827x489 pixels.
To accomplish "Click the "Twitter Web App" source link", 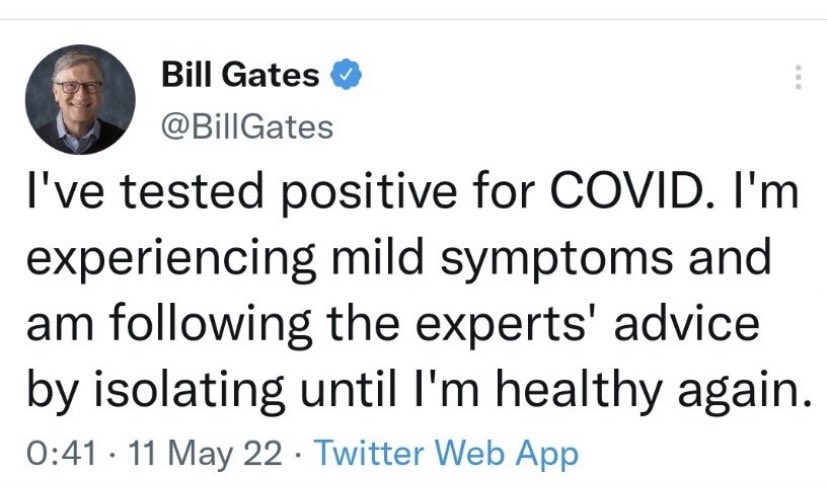I will (447, 455).
